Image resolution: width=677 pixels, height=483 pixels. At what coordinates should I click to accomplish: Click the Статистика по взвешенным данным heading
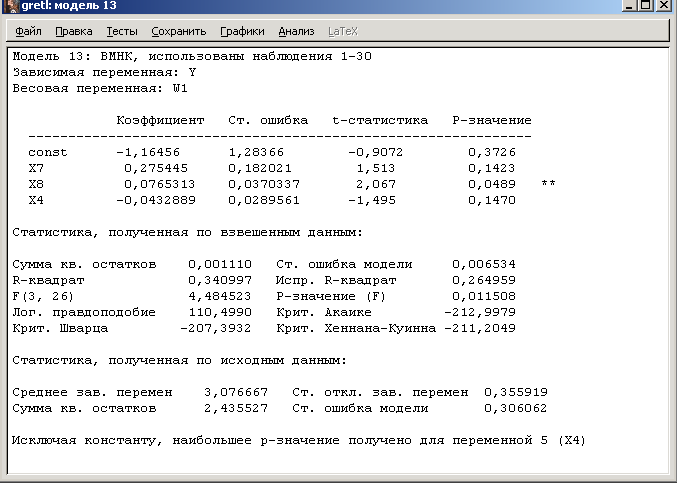[x=188, y=233]
